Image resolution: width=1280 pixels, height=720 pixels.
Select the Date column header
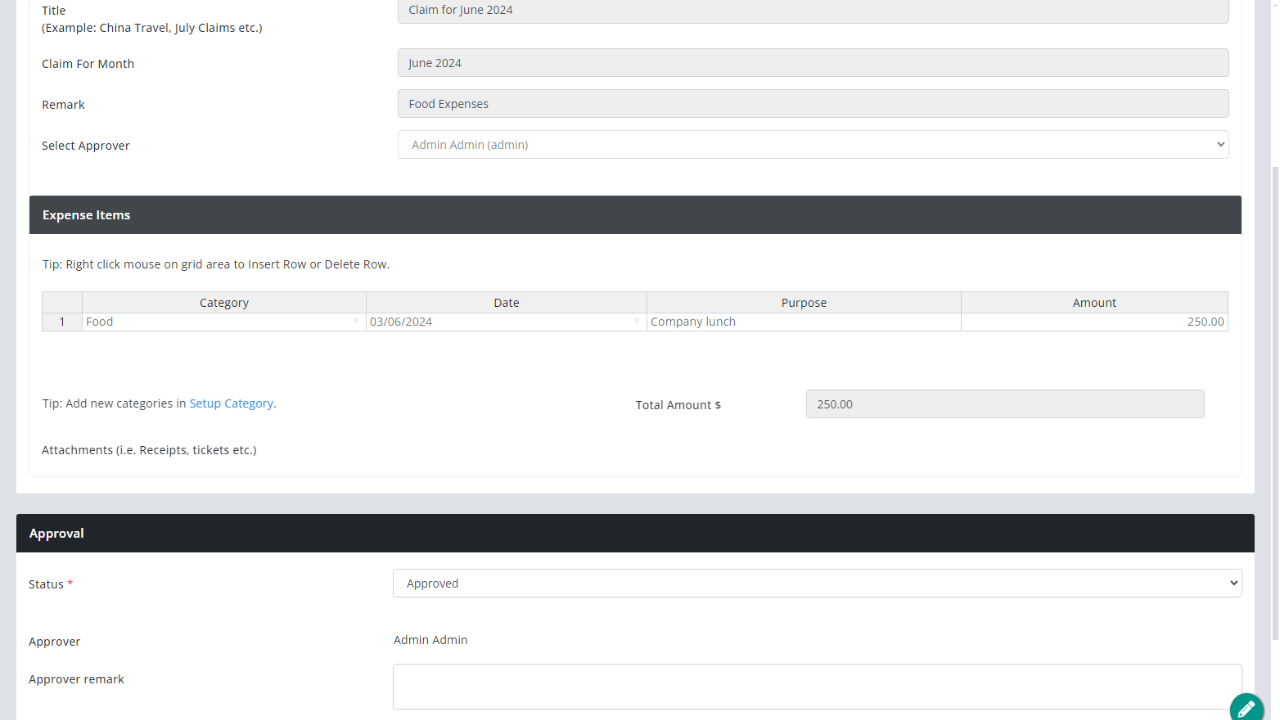click(x=506, y=303)
